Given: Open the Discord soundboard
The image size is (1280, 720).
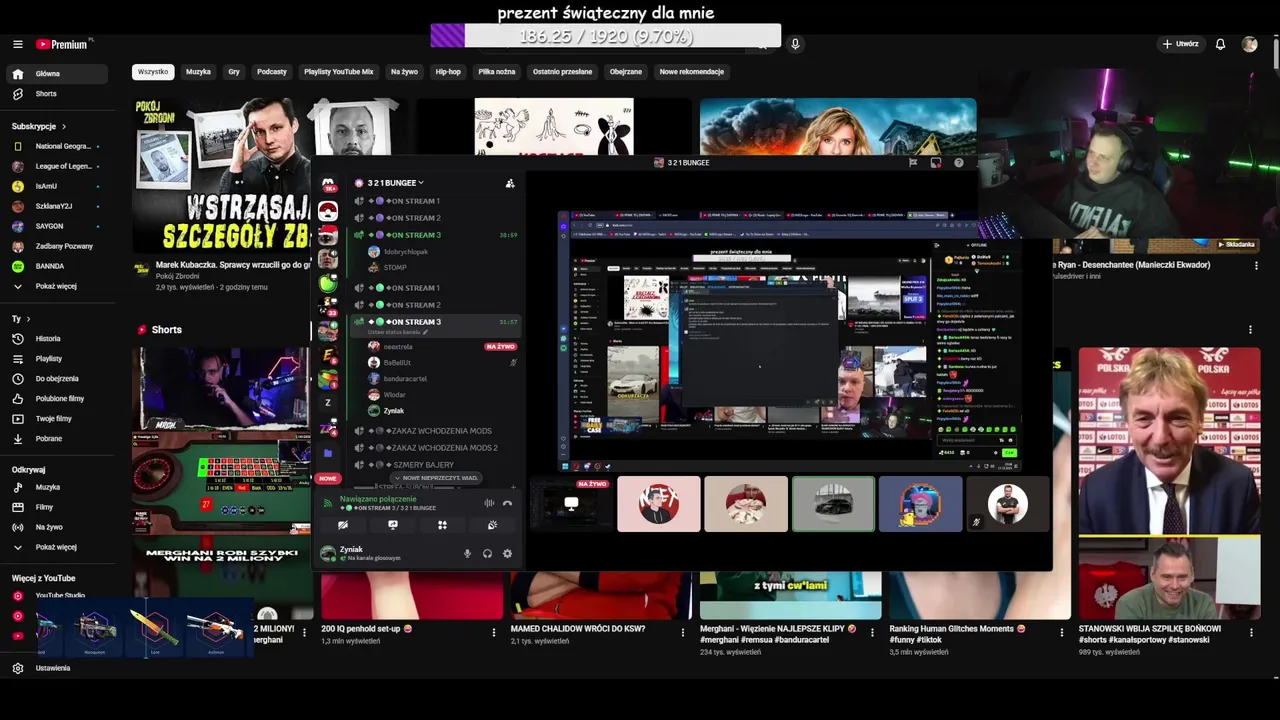Looking at the screenshot, I should click(x=492, y=525).
